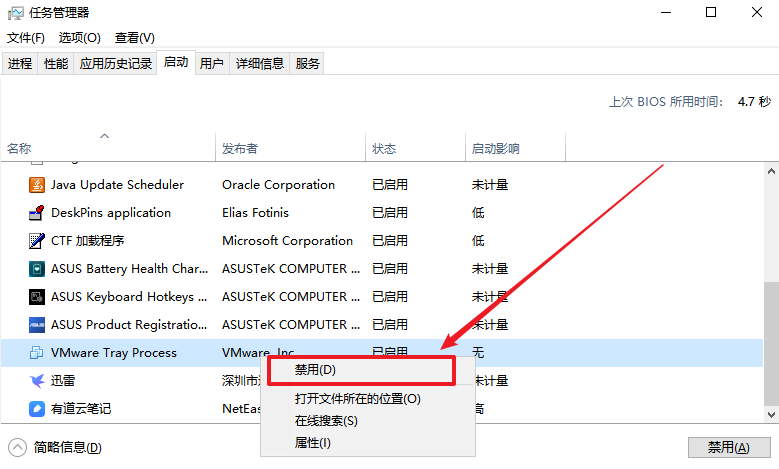Screen dimensions: 779x469
Task: Sort by 状态 column header
Action: point(384,148)
